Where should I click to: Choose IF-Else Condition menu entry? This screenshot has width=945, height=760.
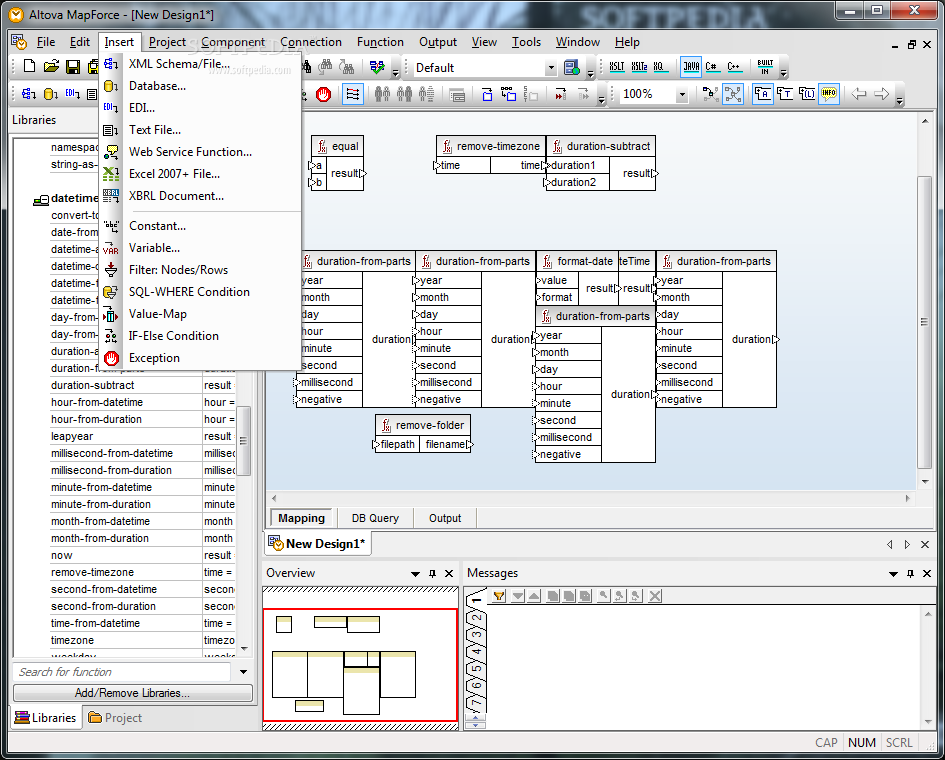[x=201, y=336]
